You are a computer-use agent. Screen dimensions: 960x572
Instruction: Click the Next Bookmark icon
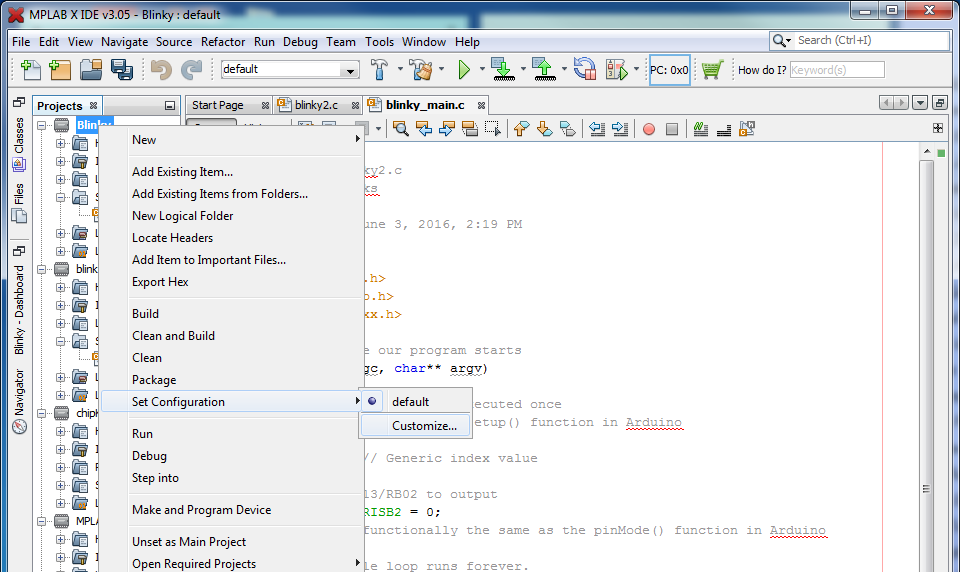click(x=544, y=129)
